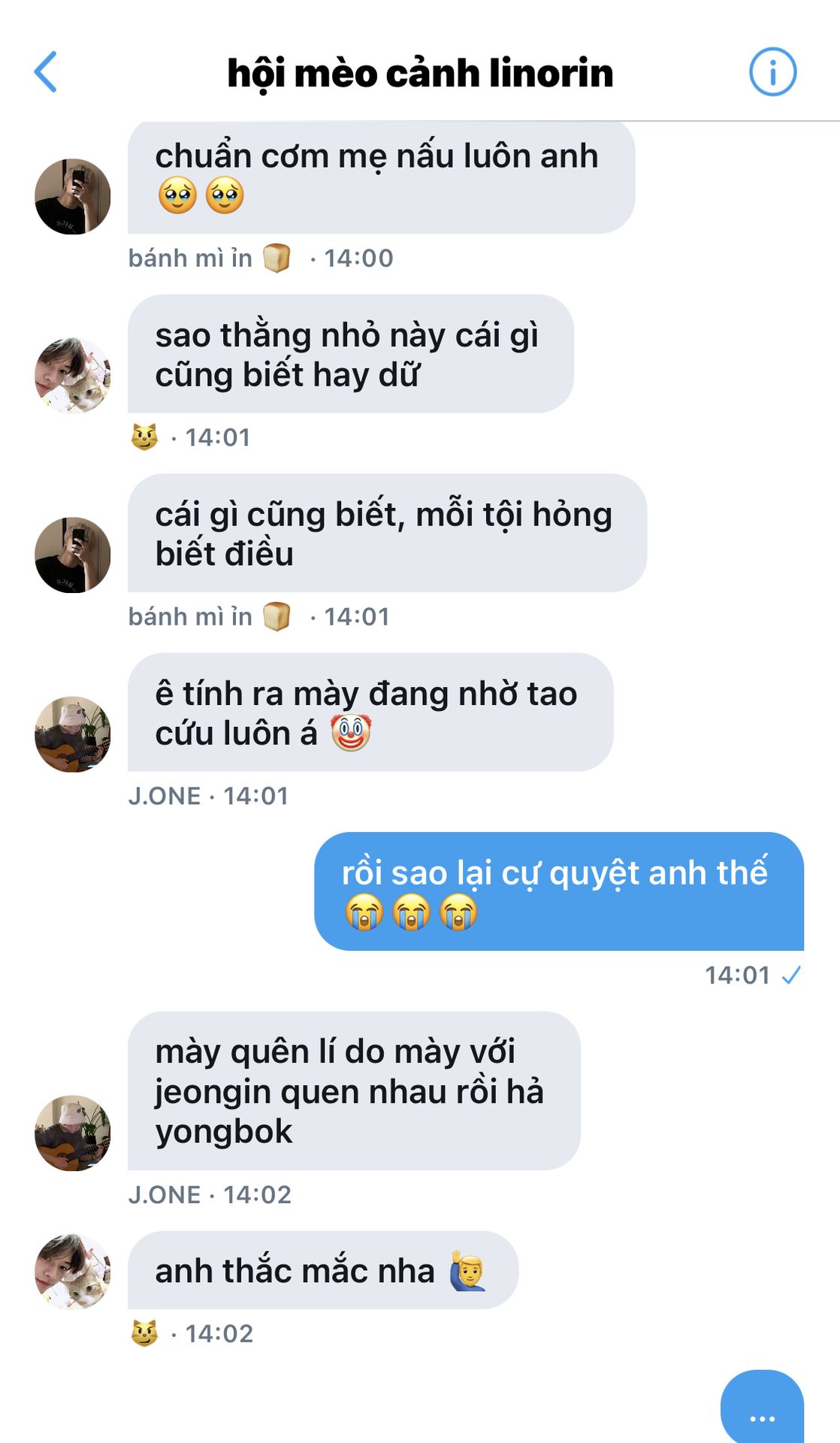Tap cat avatar beside 'sao thằng nhỏ này' message
Viewport: 840px width, 1443px height.
(x=73, y=375)
